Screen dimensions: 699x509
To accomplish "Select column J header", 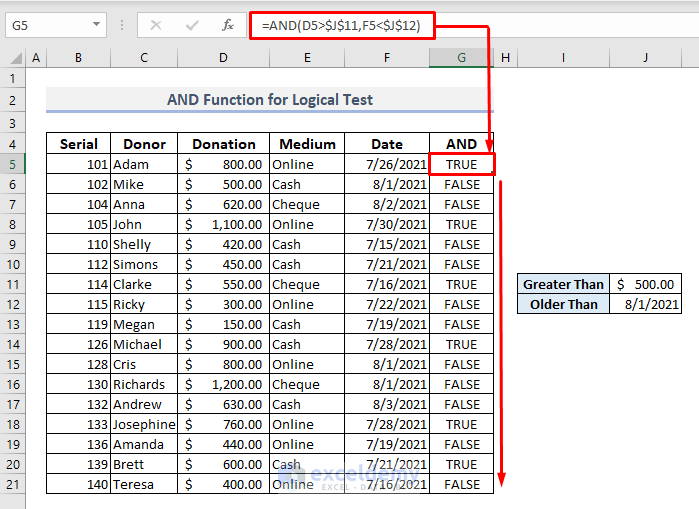I will point(646,58).
